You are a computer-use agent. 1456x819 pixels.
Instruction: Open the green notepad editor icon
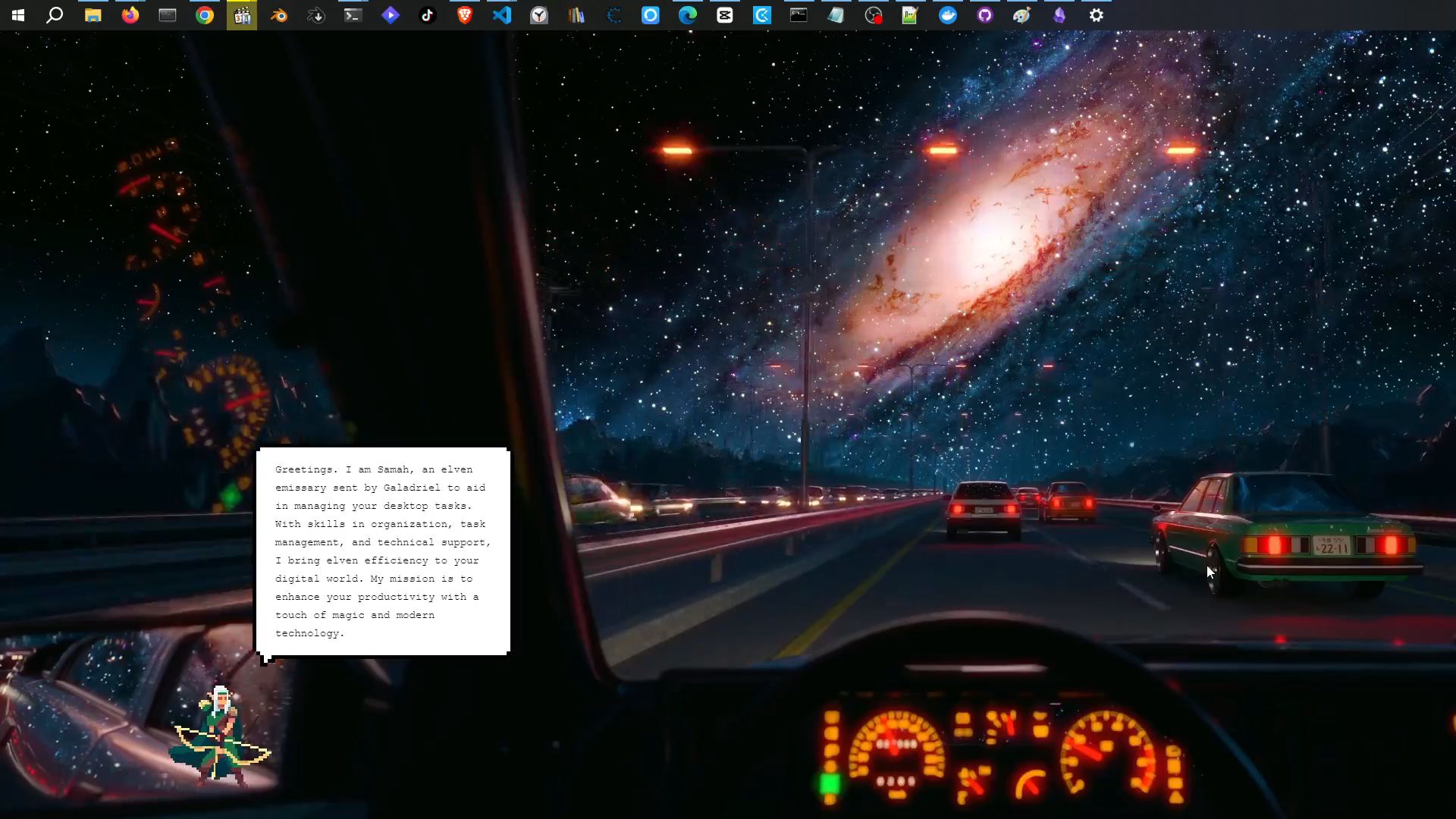(x=910, y=15)
